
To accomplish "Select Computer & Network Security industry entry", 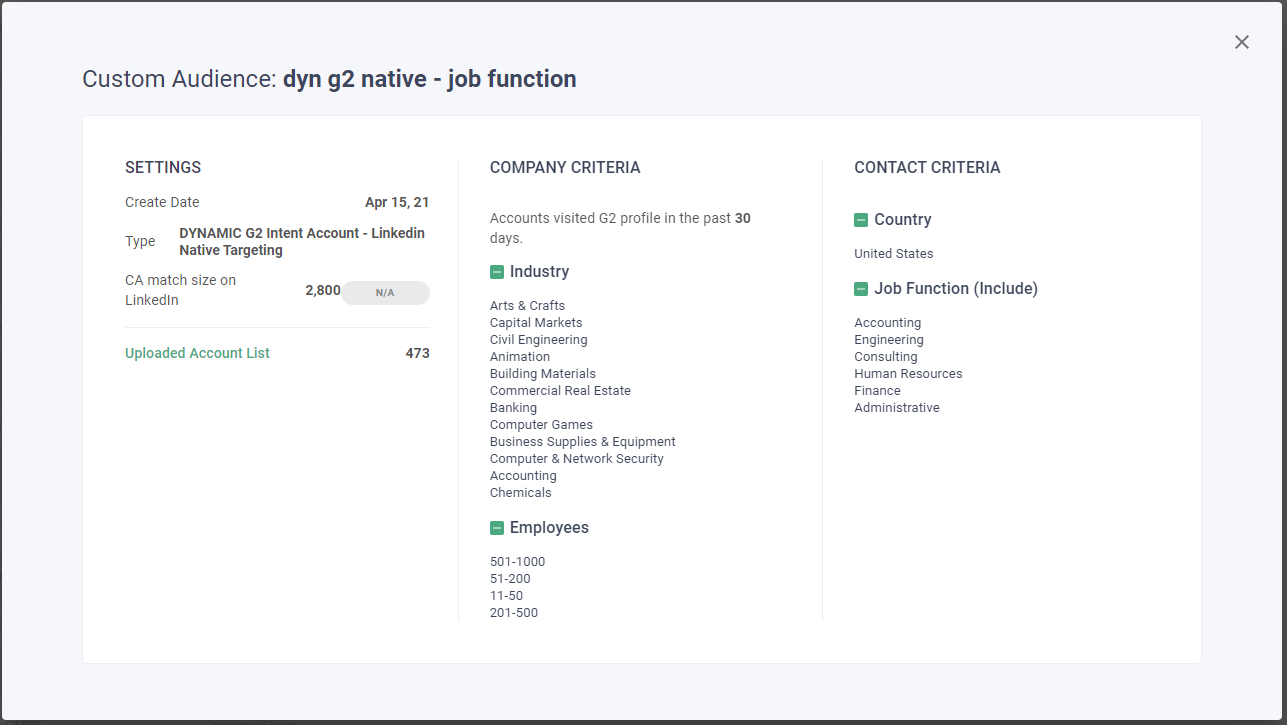I will click(x=576, y=459).
